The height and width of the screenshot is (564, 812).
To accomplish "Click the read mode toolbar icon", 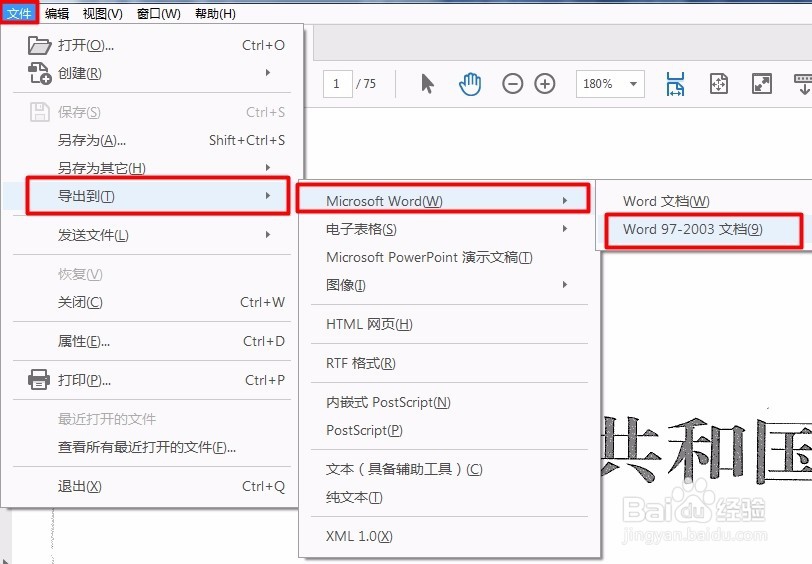I will tap(803, 83).
